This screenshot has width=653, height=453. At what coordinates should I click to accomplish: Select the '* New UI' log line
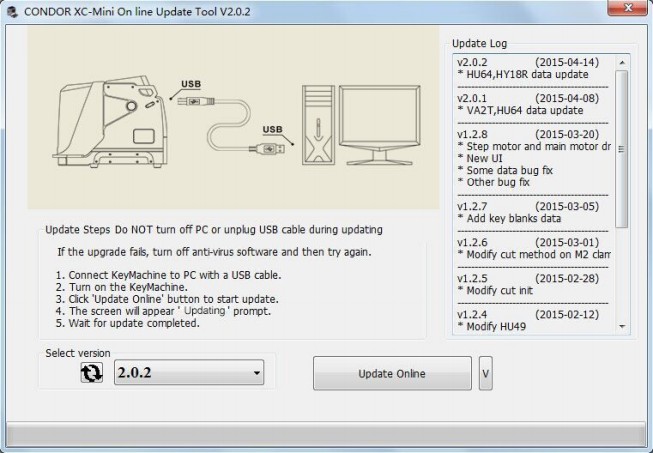480,159
